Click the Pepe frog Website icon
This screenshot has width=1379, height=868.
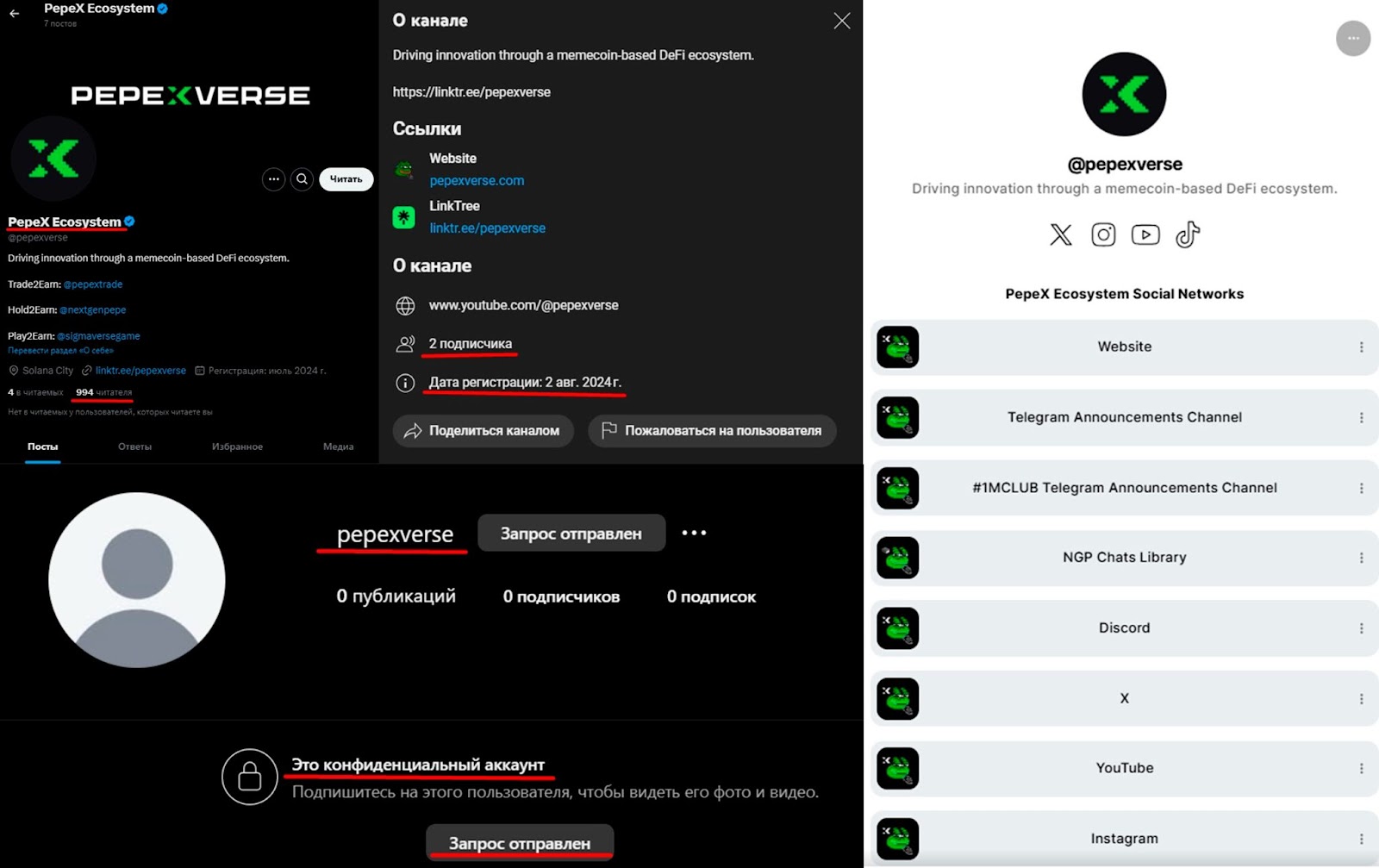(x=403, y=170)
